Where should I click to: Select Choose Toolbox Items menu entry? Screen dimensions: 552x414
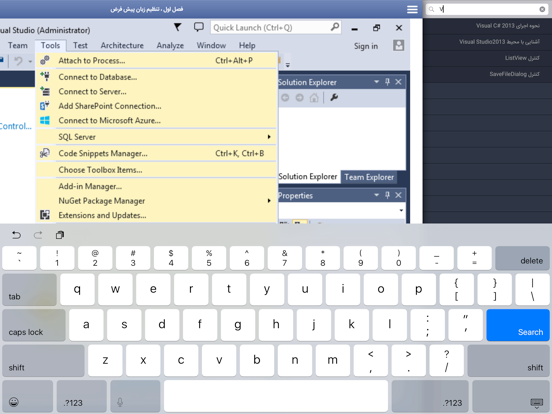click(156, 170)
